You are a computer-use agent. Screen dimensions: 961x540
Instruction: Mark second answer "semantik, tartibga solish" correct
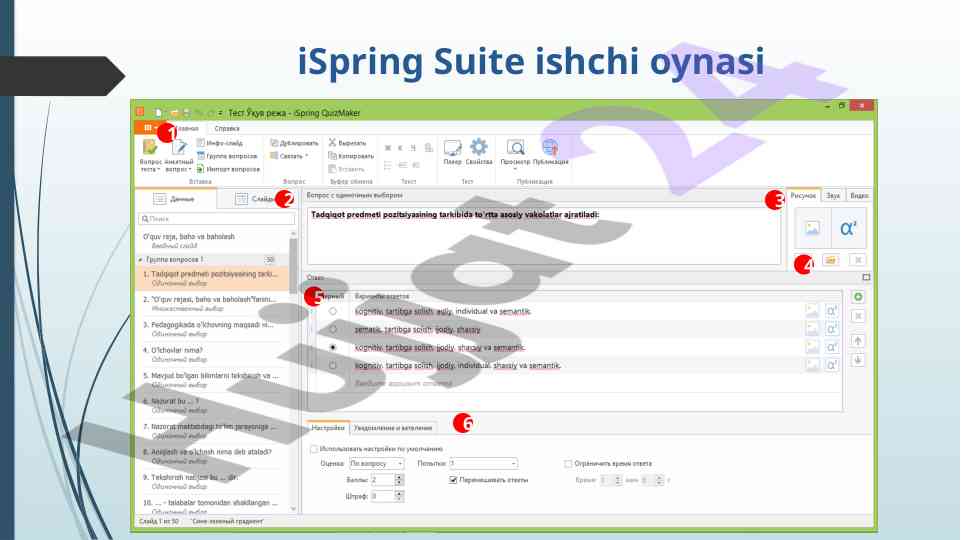point(333,329)
